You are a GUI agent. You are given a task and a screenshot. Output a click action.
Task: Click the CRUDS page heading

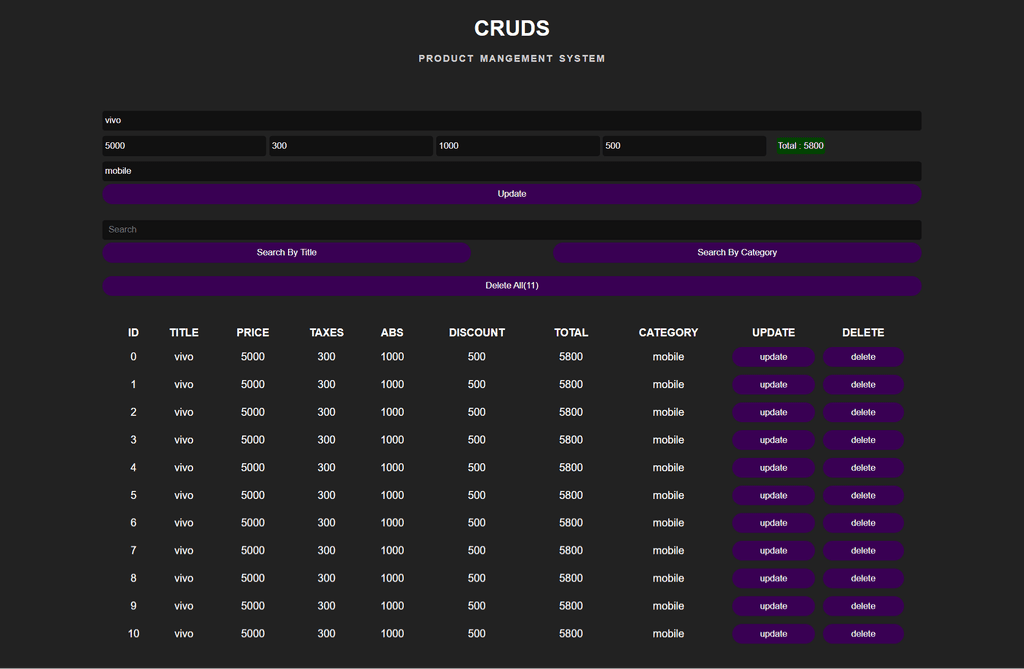click(511, 28)
